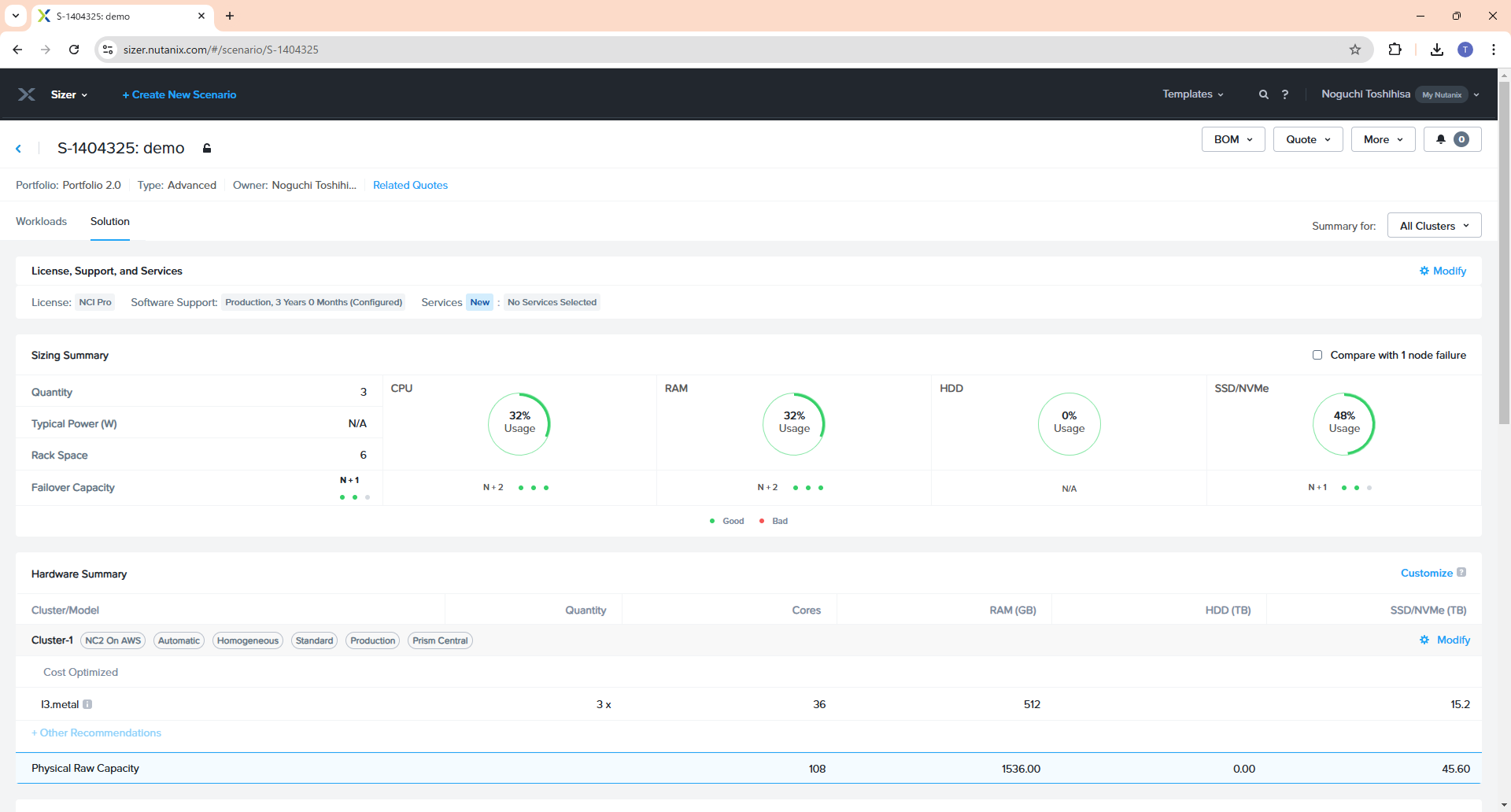This screenshot has width=1511, height=812.
Task: Click the info icon next to I3.metal
Action: coord(87,704)
